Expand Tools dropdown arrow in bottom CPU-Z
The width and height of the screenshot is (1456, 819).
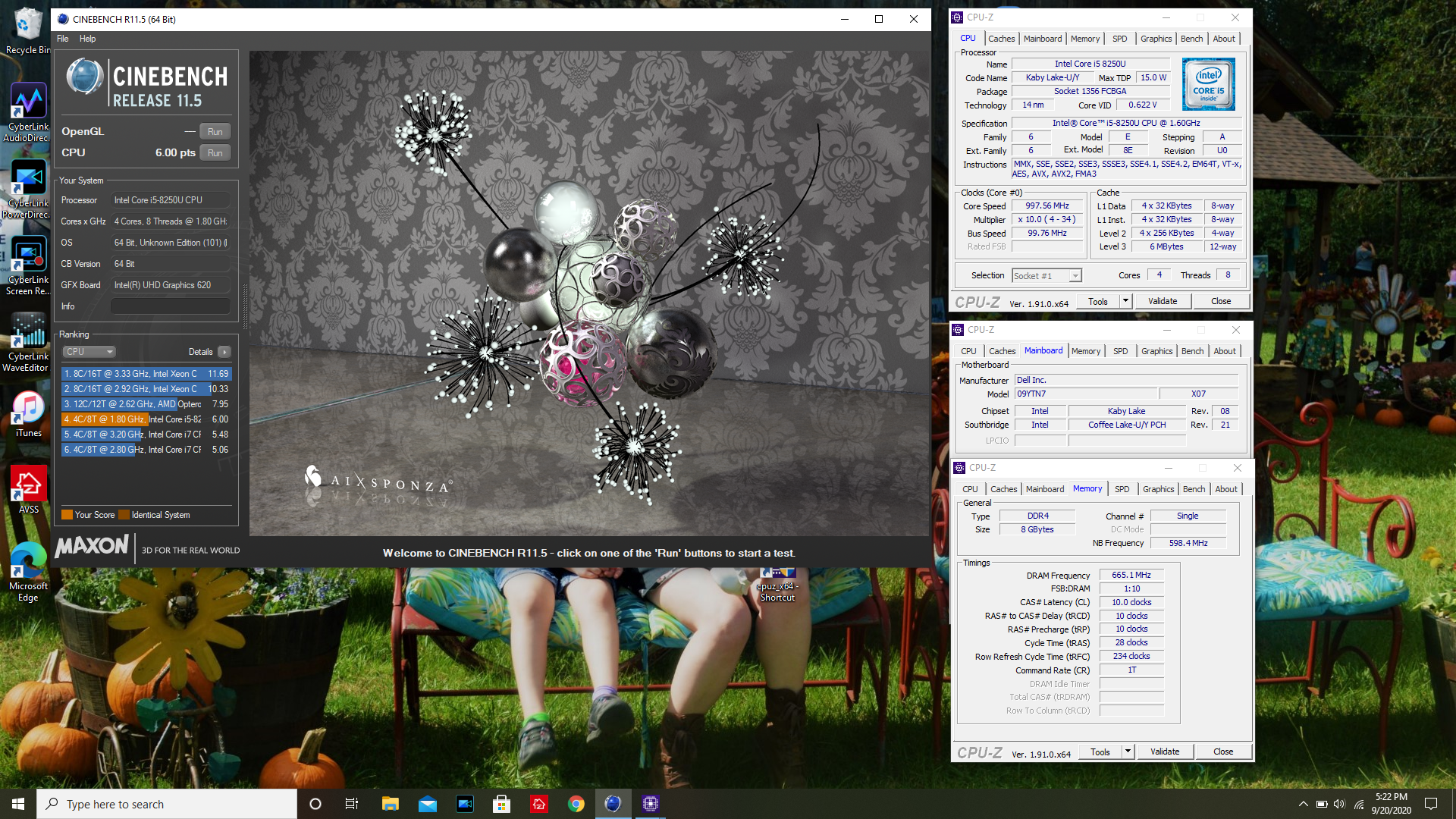[x=1128, y=752]
